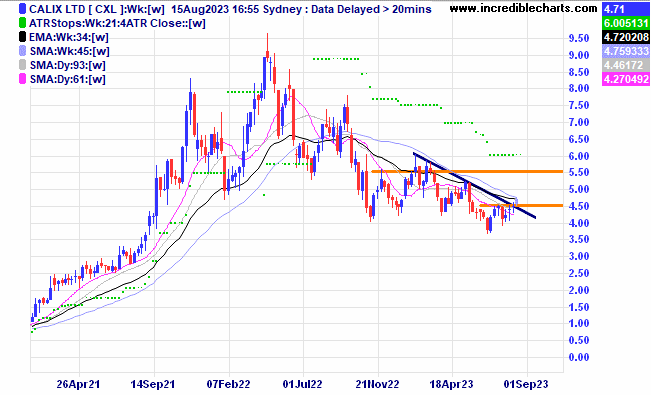
Task: Click the 21Nov22 date axis label
Action: coord(377,384)
